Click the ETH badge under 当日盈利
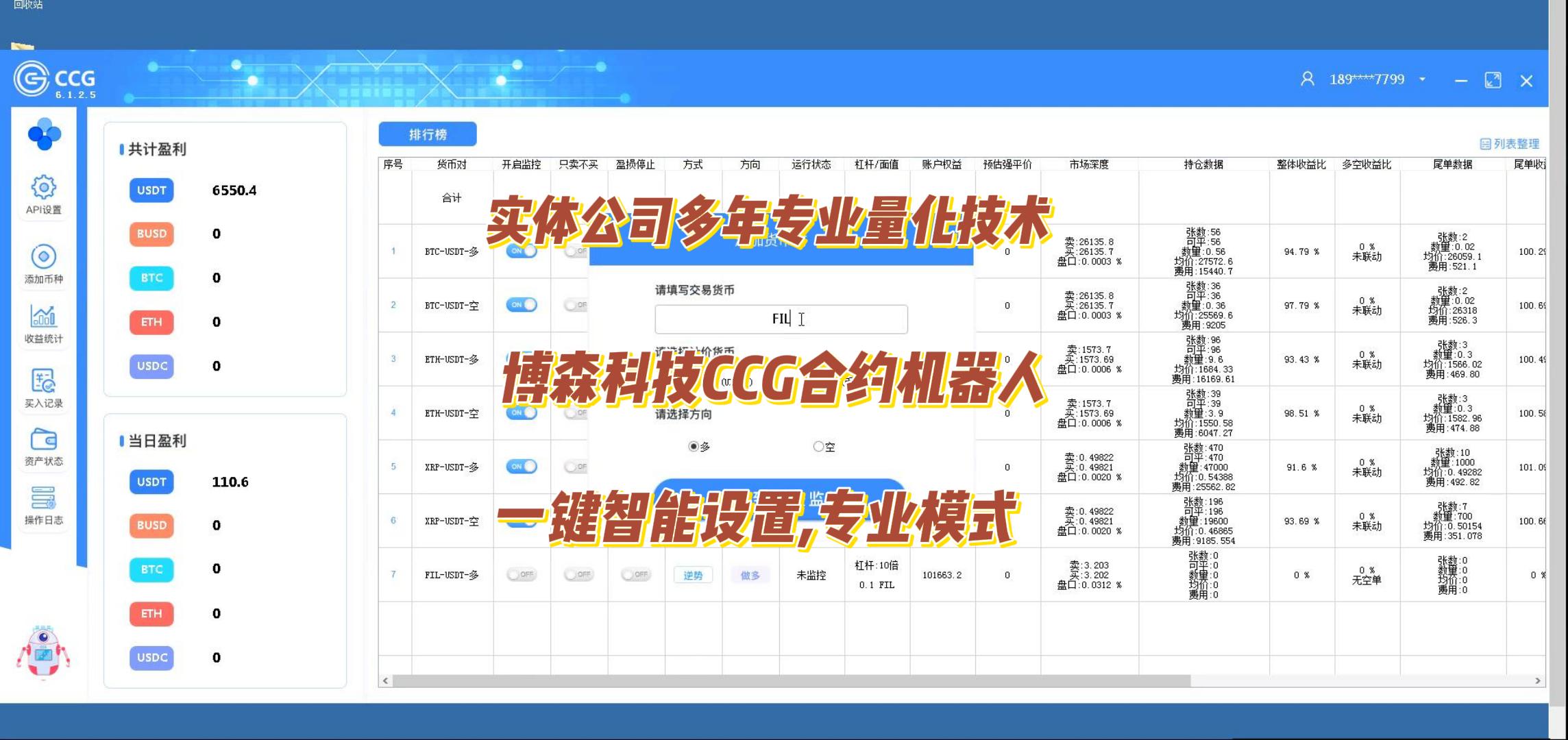Image resolution: width=1568 pixels, height=740 pixels. click(151, 613)
